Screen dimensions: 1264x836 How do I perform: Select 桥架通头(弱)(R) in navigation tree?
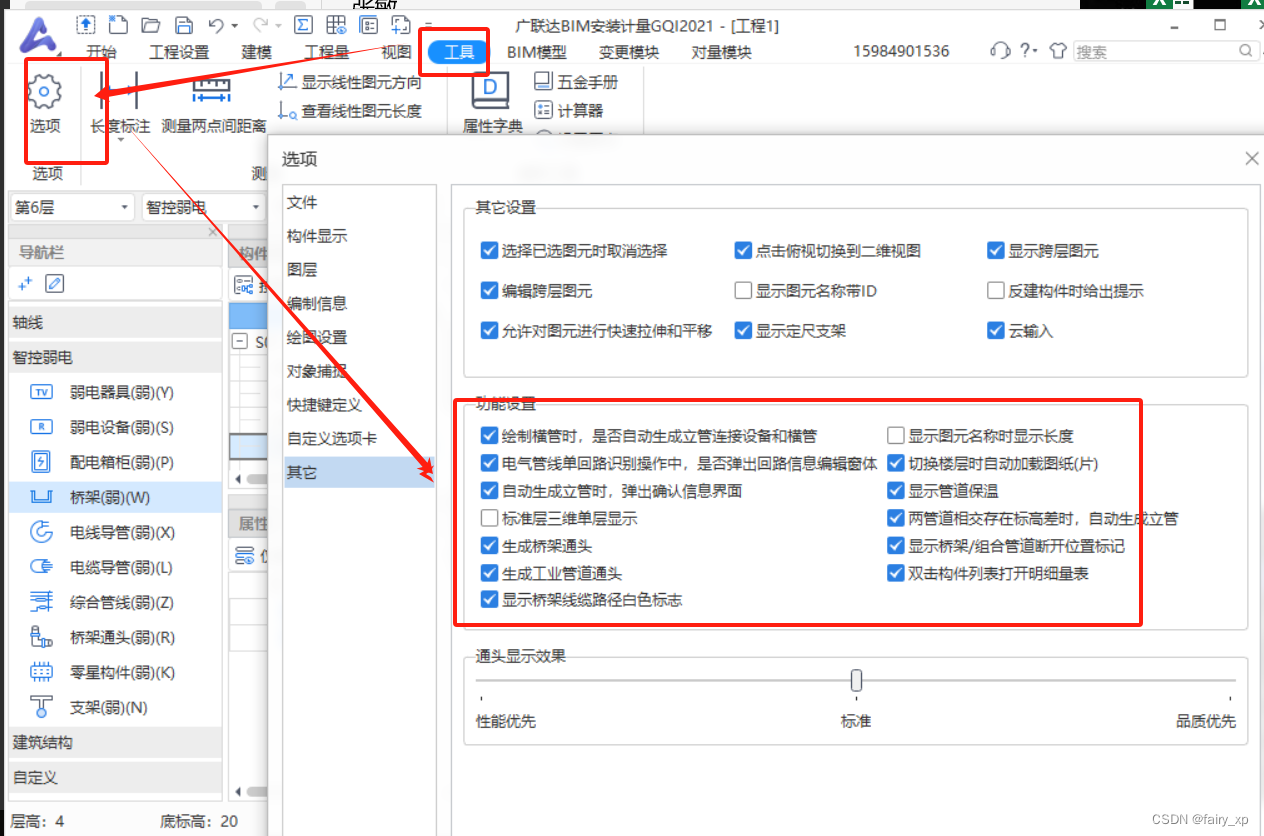115,637
